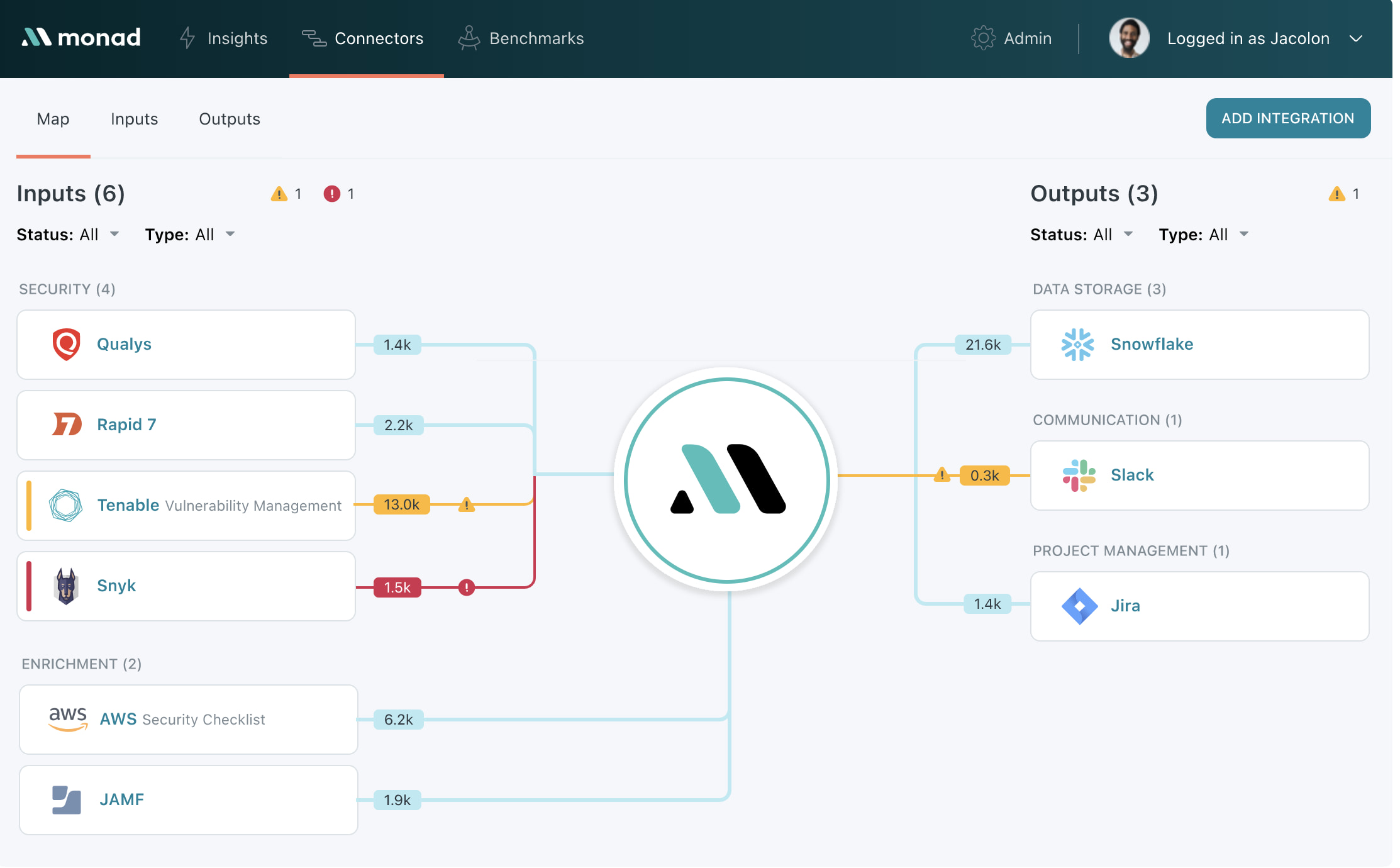Click the Snowflake 21.6k count badge
1400x868 pixels.
pyautogui.click(x=983, y=345)
